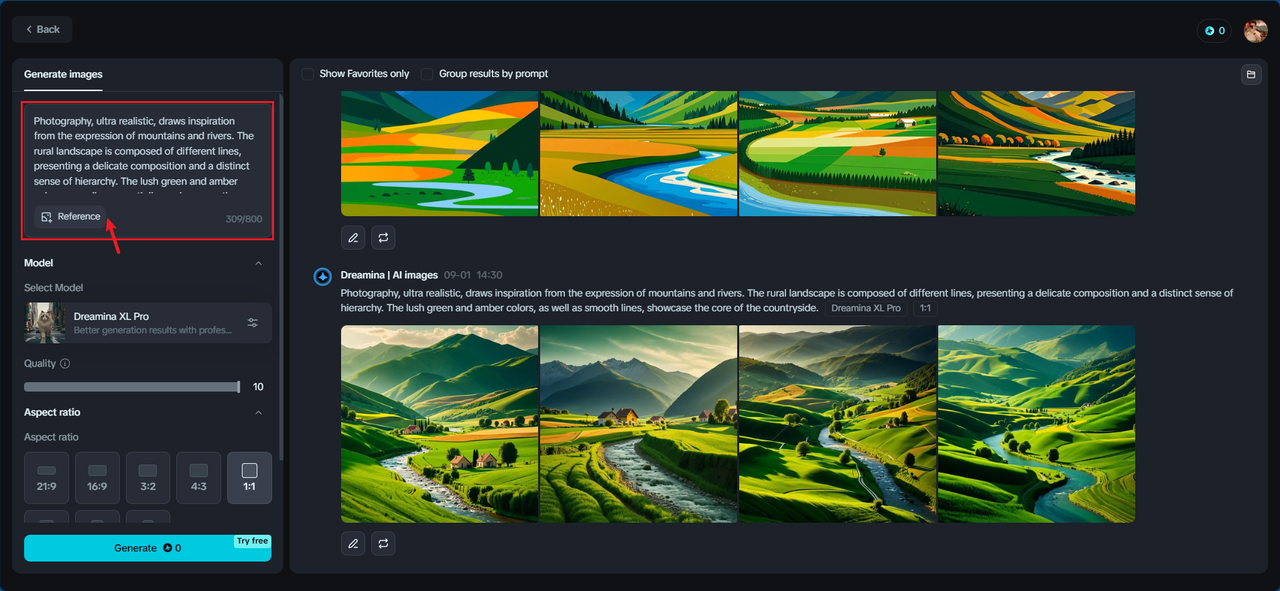This screenshot has width=1280, height=591.
Task: Click the 09-01 14:30 timestamp
Action: (473, 275)
